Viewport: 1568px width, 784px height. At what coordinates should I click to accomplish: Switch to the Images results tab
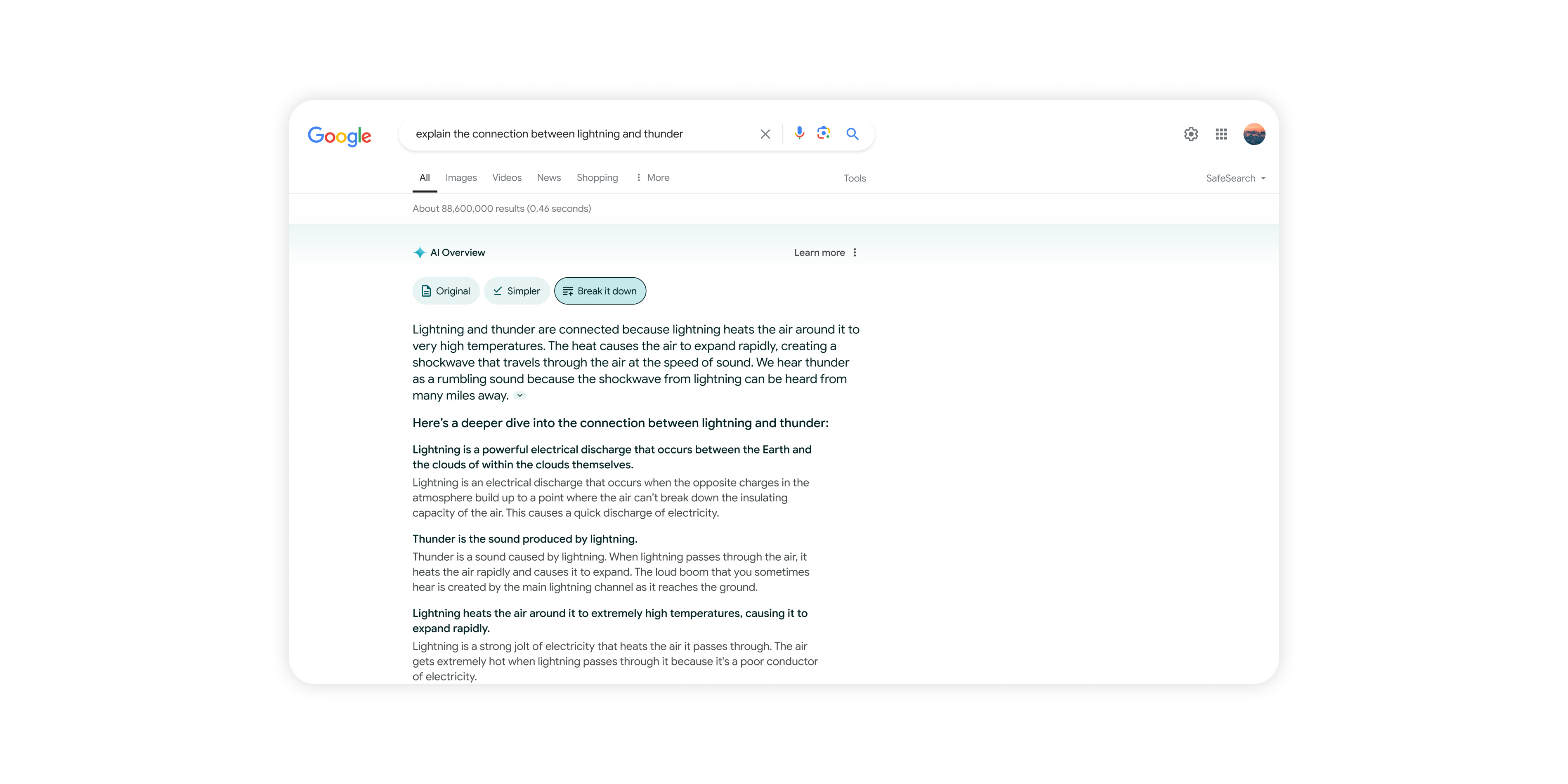461,177
